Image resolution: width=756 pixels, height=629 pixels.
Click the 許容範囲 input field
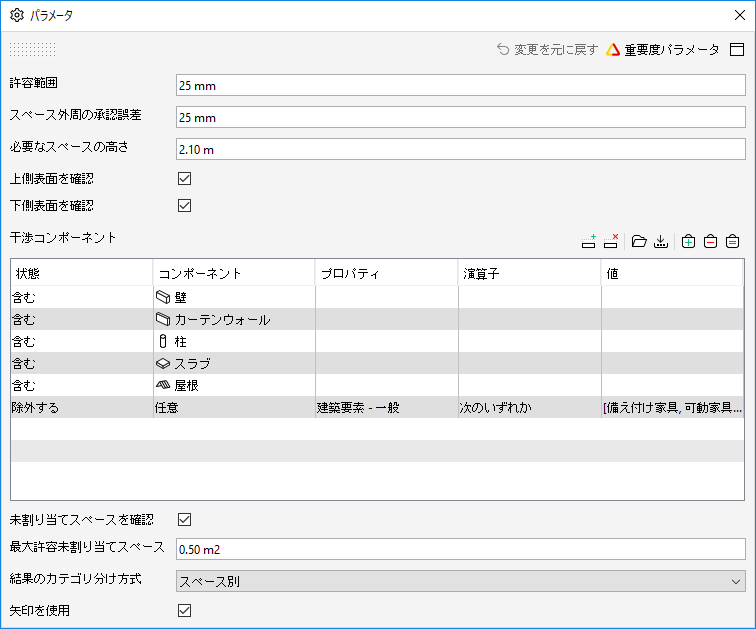coord(460,85)
